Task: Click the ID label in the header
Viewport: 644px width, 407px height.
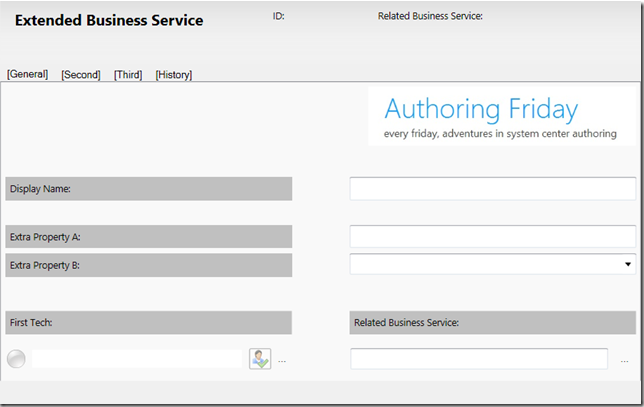Action: (x=278, y=16)
